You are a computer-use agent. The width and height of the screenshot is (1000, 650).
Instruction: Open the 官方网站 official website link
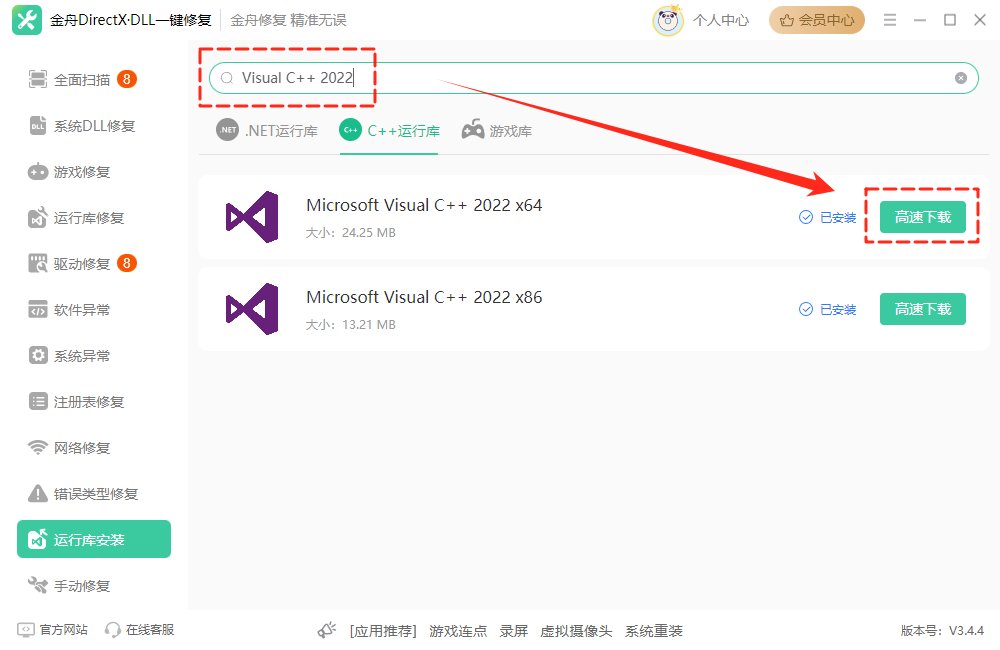coord(52,630)
